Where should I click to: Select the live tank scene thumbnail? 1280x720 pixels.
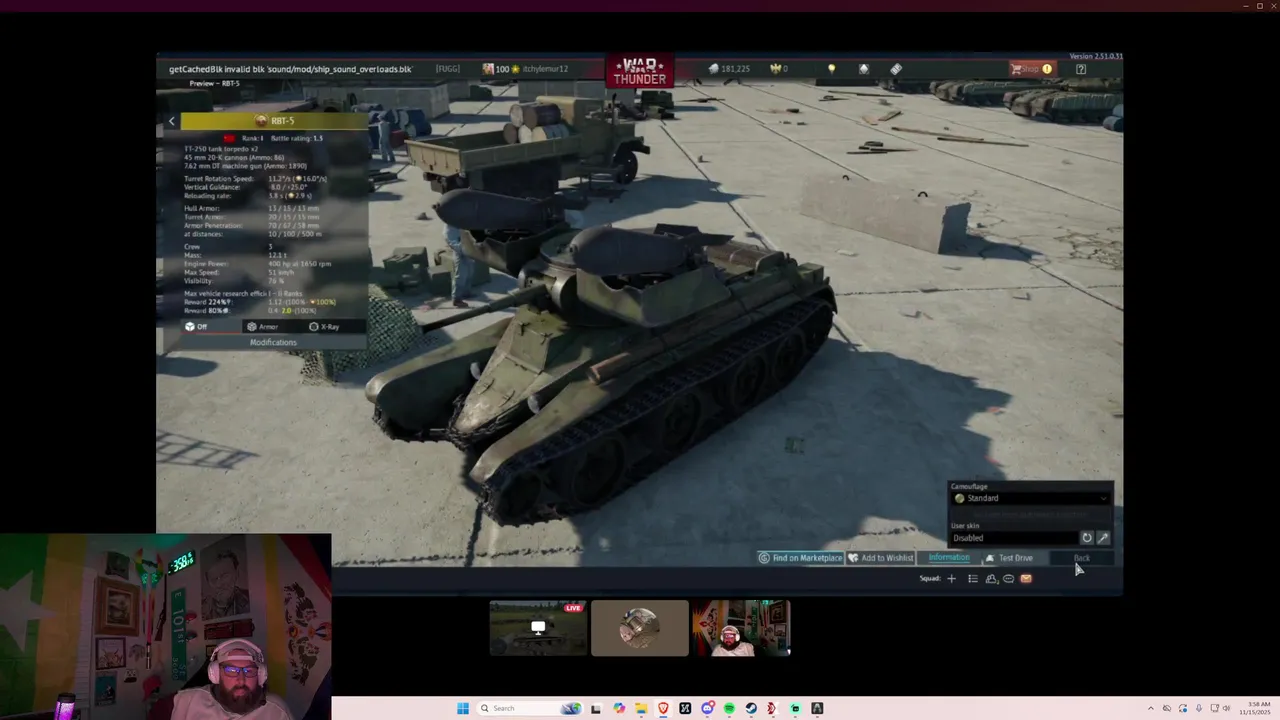[538, 628]
